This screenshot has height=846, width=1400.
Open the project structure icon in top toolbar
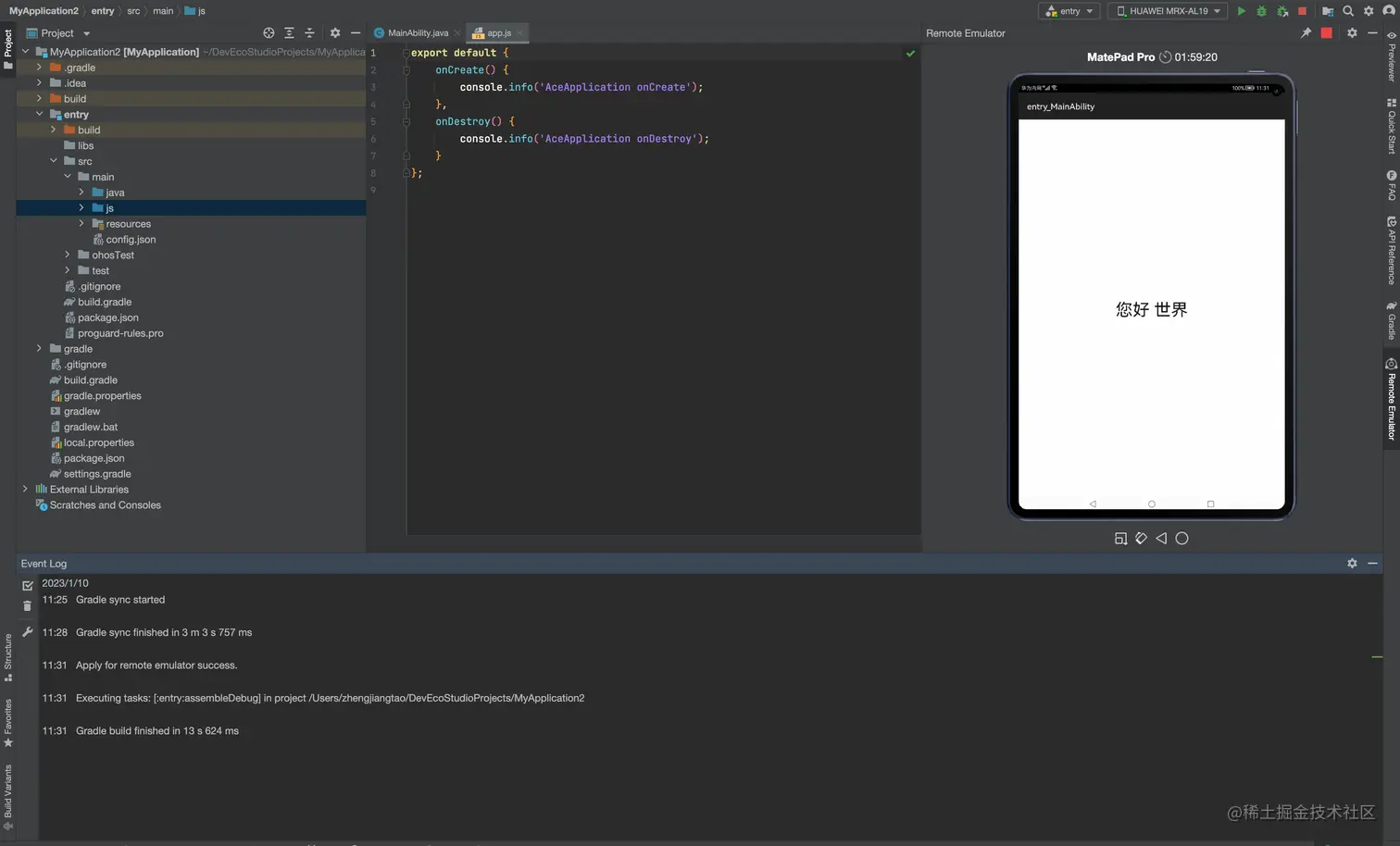[1328, 11]
